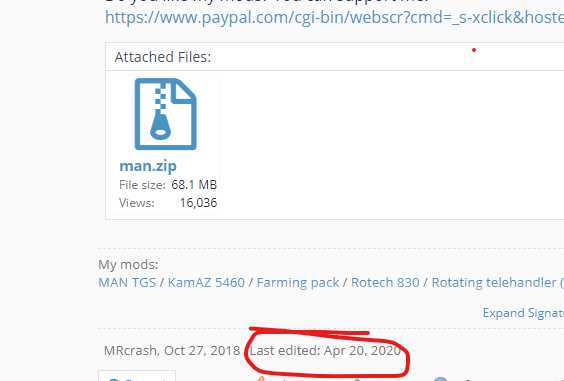
Task: Click the partially visible button below MRcrash
Action: tap(137, 376)
